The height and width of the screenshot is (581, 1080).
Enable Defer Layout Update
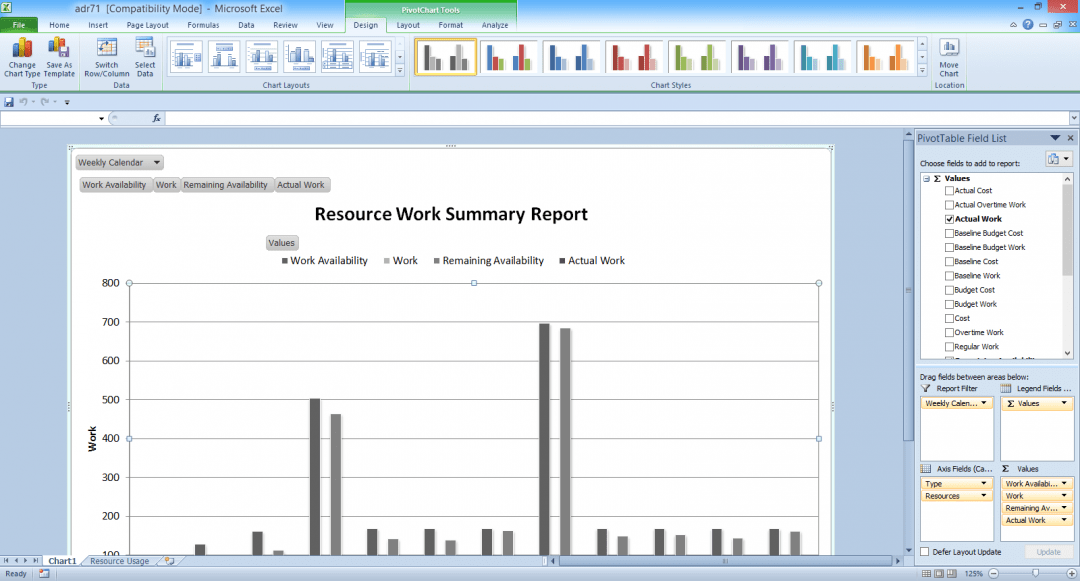pyautogui.click(x=925, y=551)
